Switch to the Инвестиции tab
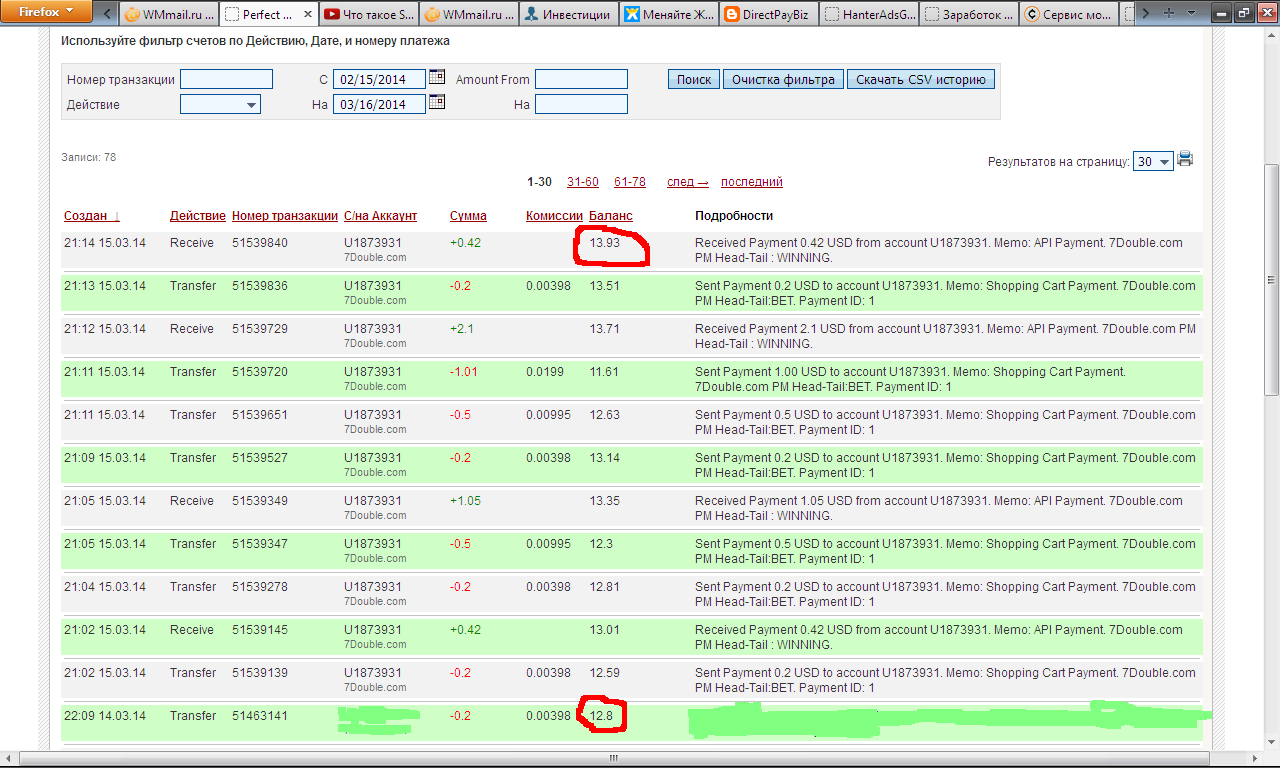Screen dimensions: 1280x768 568,14
